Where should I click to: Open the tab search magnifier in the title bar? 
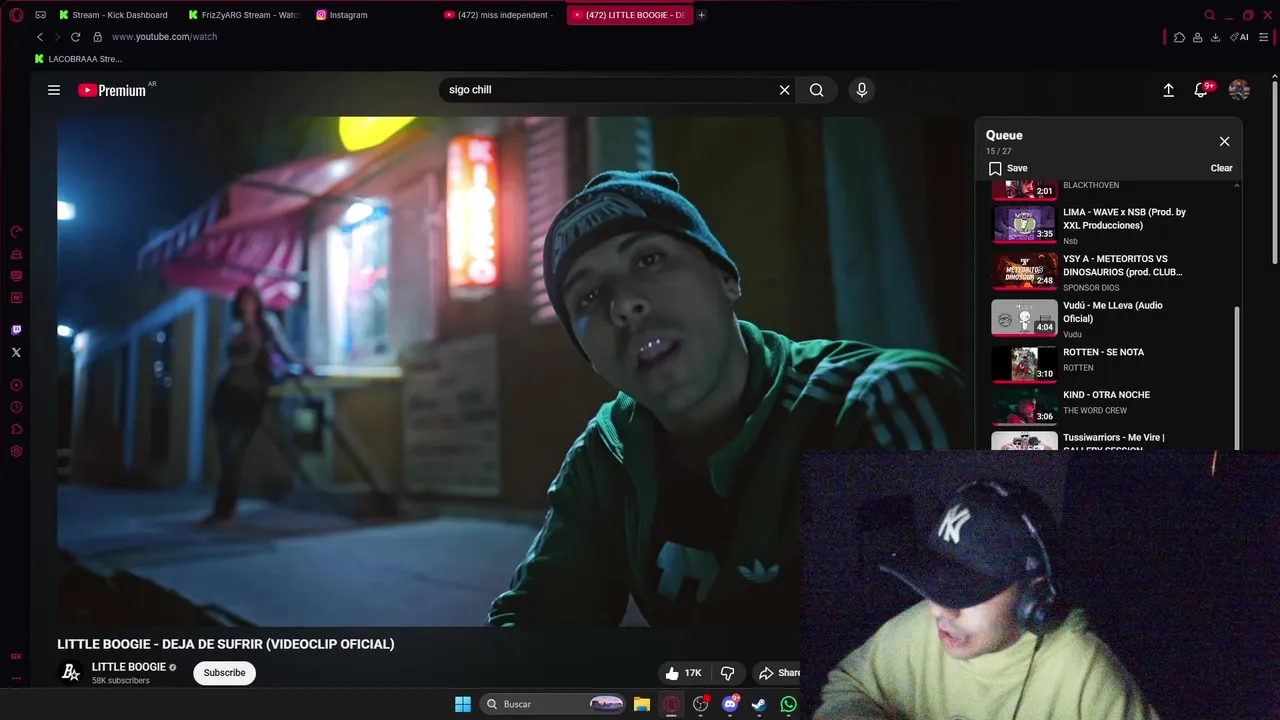[1209, 15]
